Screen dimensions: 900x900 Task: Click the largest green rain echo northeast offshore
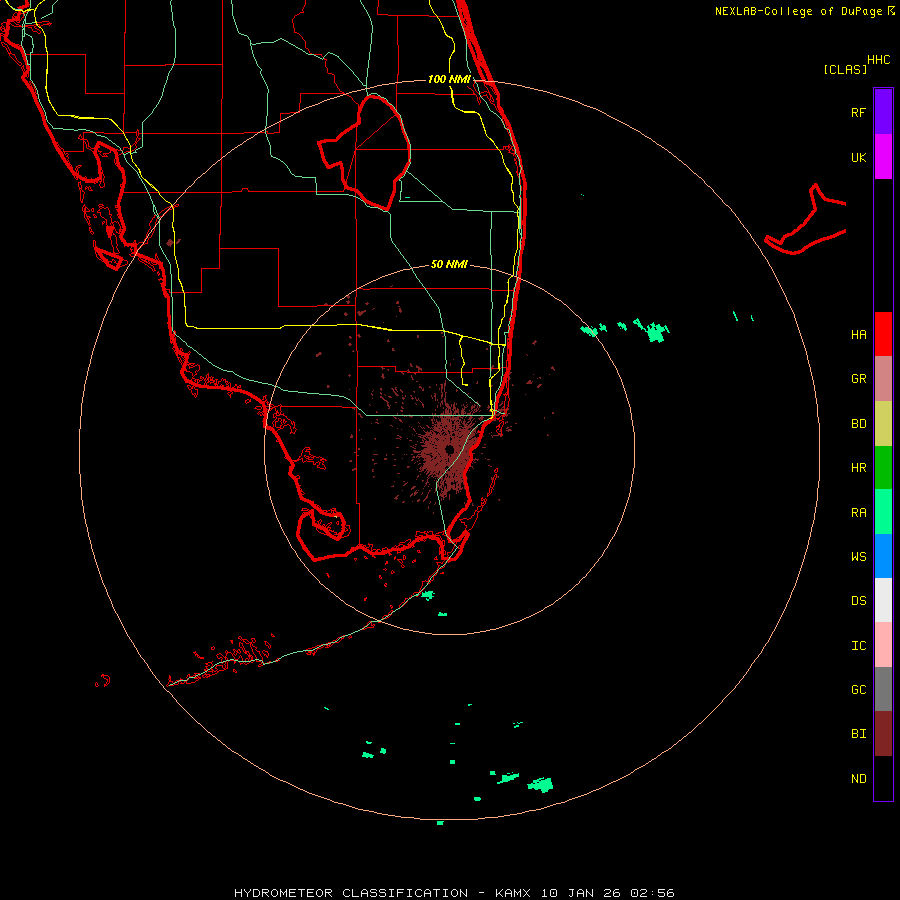pos(655,332)
